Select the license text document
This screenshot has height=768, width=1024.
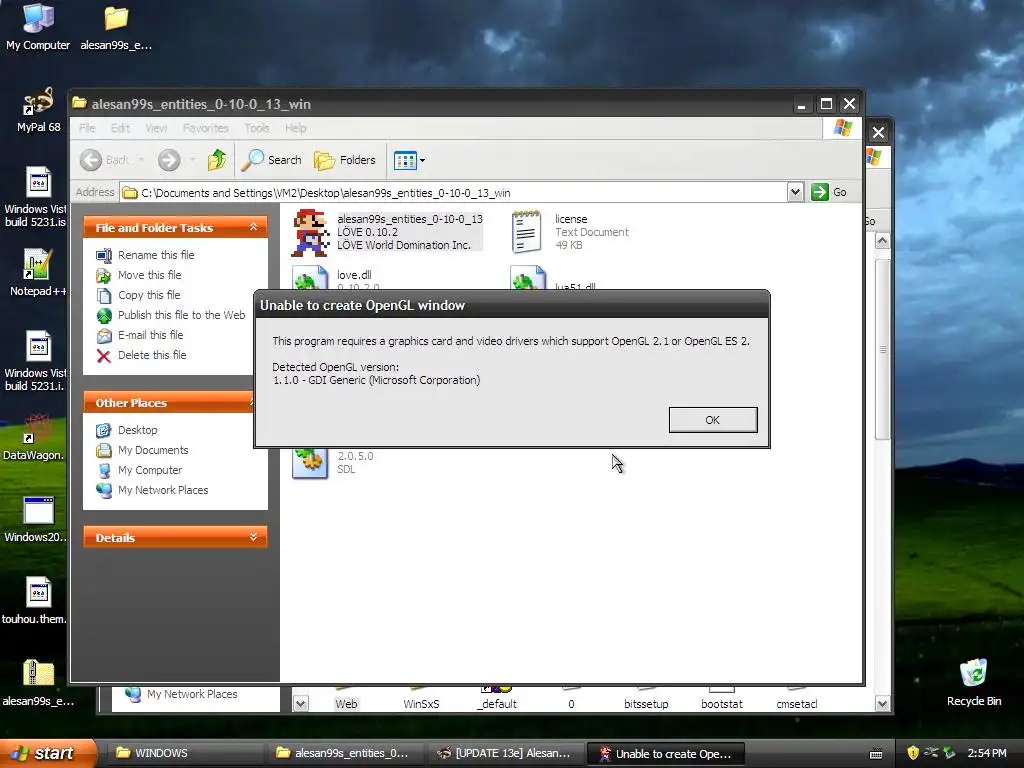pos(571,232)
